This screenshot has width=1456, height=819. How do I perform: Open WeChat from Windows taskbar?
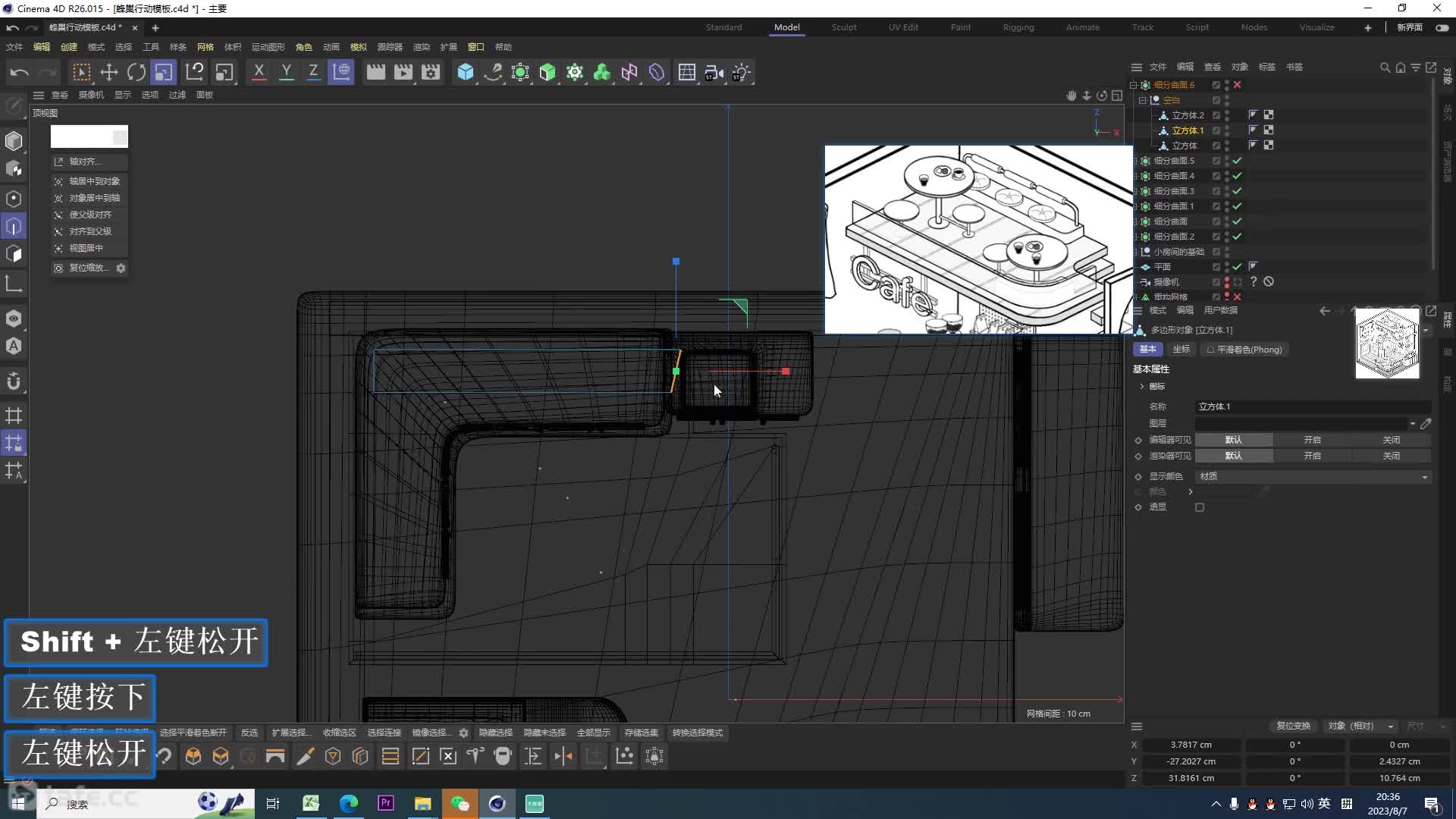pyautogui.click(x=460, y=804)
